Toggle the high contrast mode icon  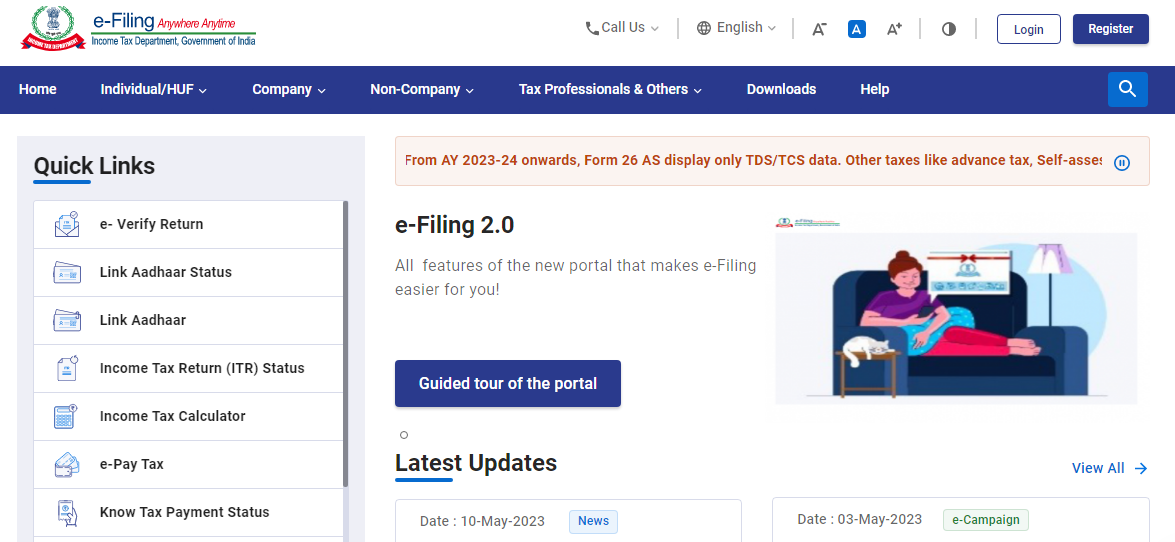949,29
